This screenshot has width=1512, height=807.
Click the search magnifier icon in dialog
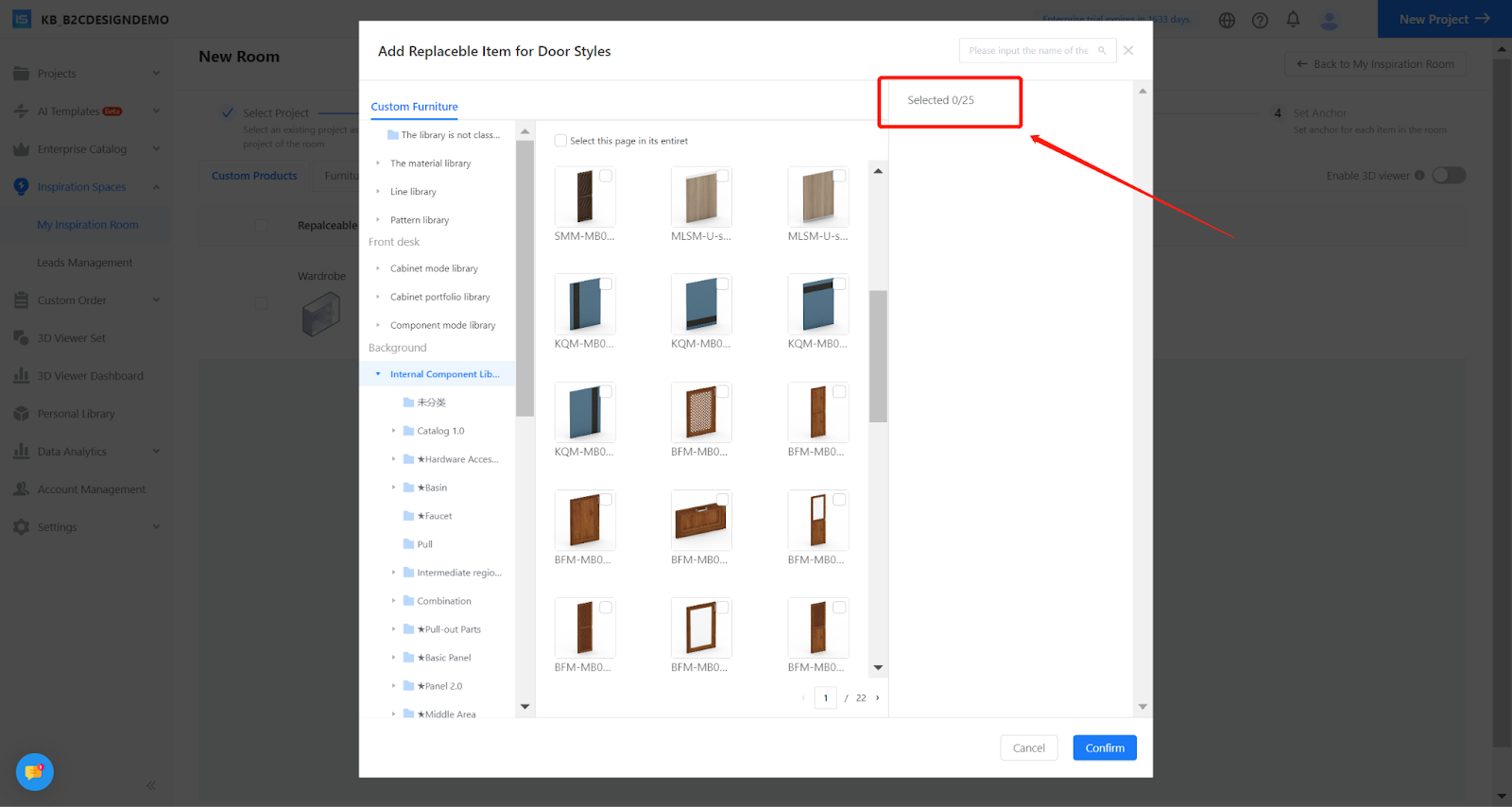click(1102, 51)
